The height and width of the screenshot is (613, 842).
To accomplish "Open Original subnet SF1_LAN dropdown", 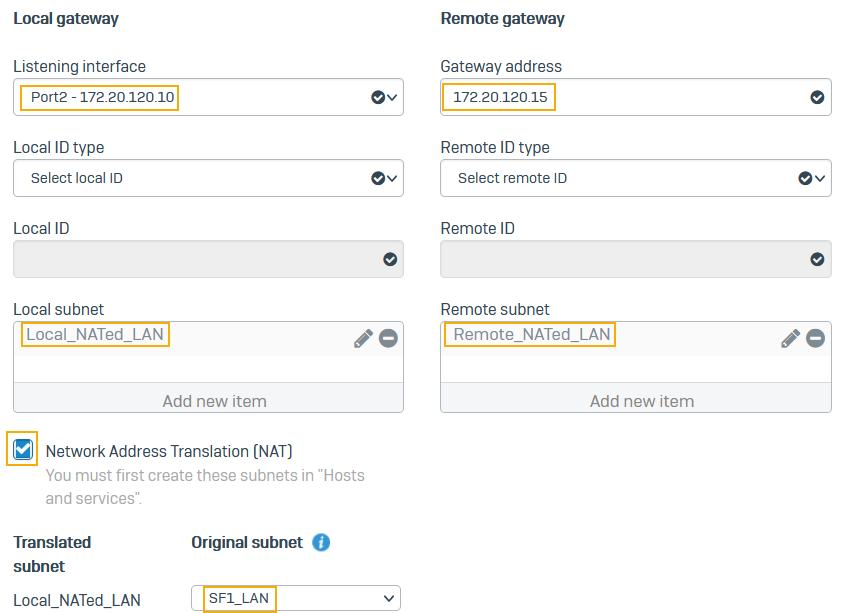I will (x=296, y=598).
